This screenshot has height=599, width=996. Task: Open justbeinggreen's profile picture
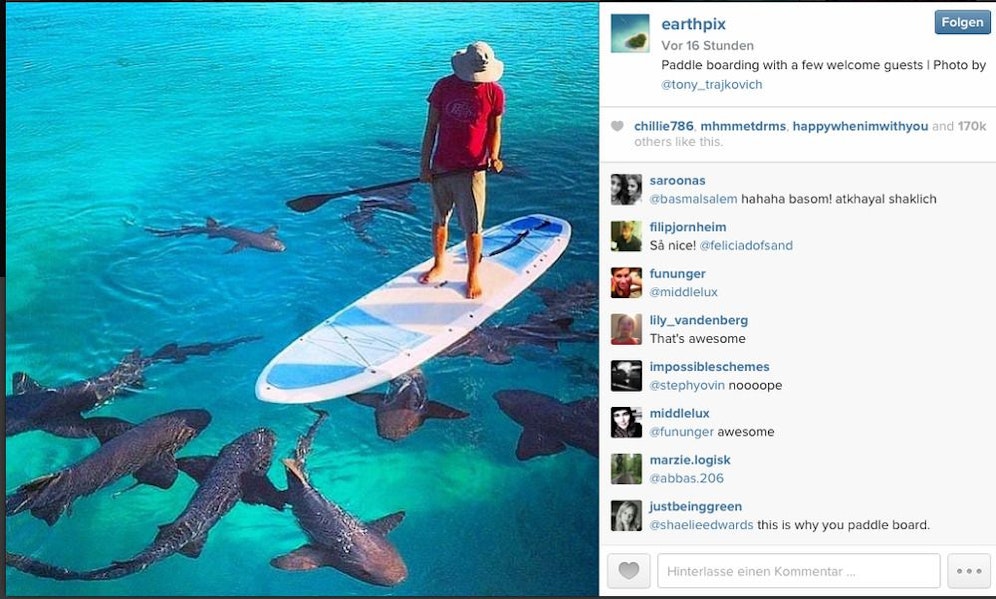pyautogui.click(x=626, y=515)
